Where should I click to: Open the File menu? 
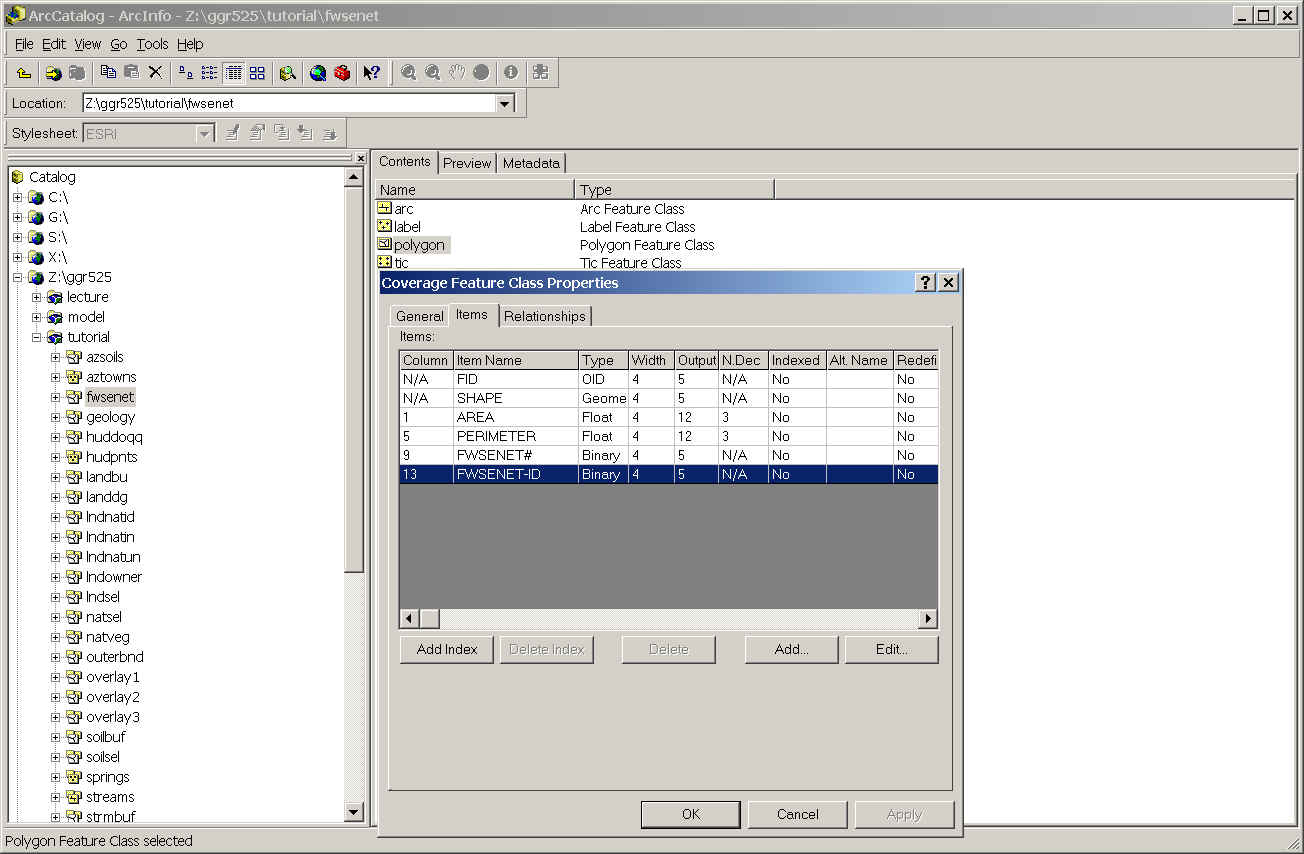pyautogui.click(x=24, y=44)
